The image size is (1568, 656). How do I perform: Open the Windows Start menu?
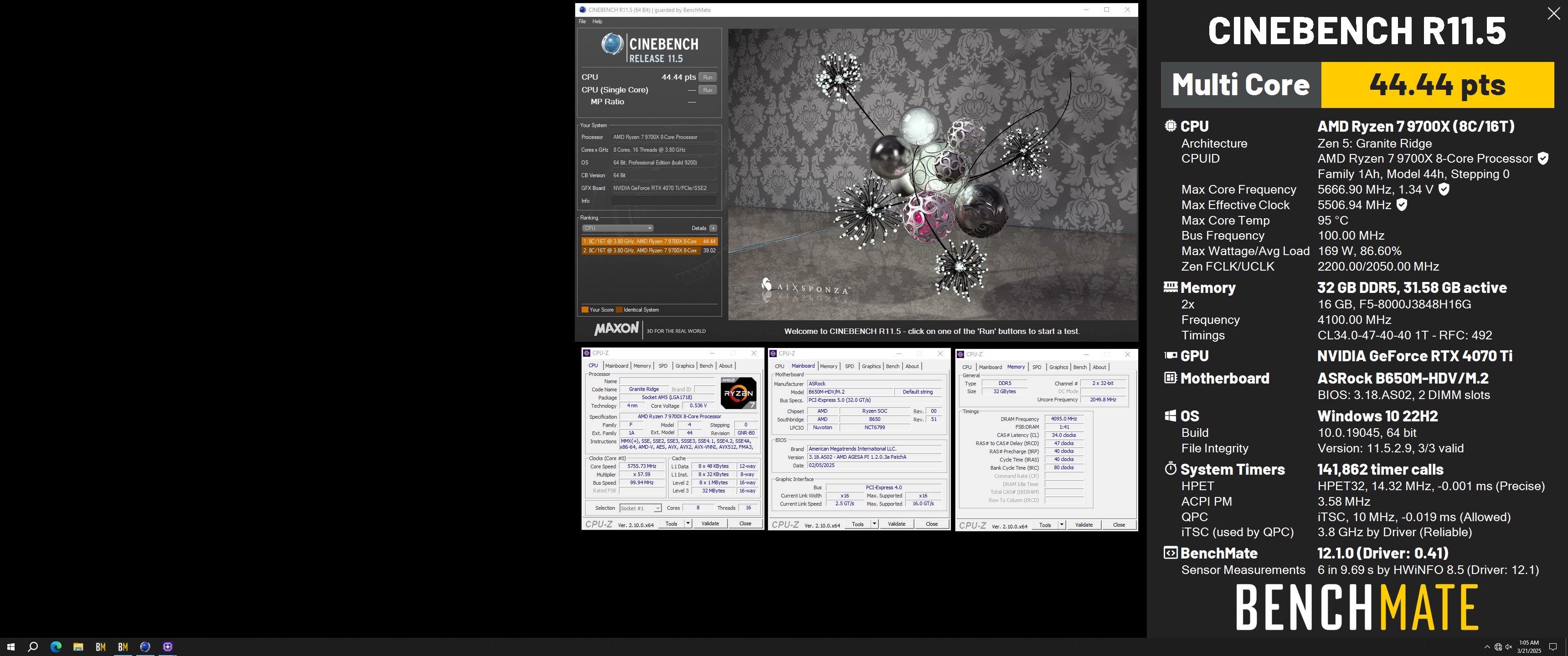coord(10,647)
